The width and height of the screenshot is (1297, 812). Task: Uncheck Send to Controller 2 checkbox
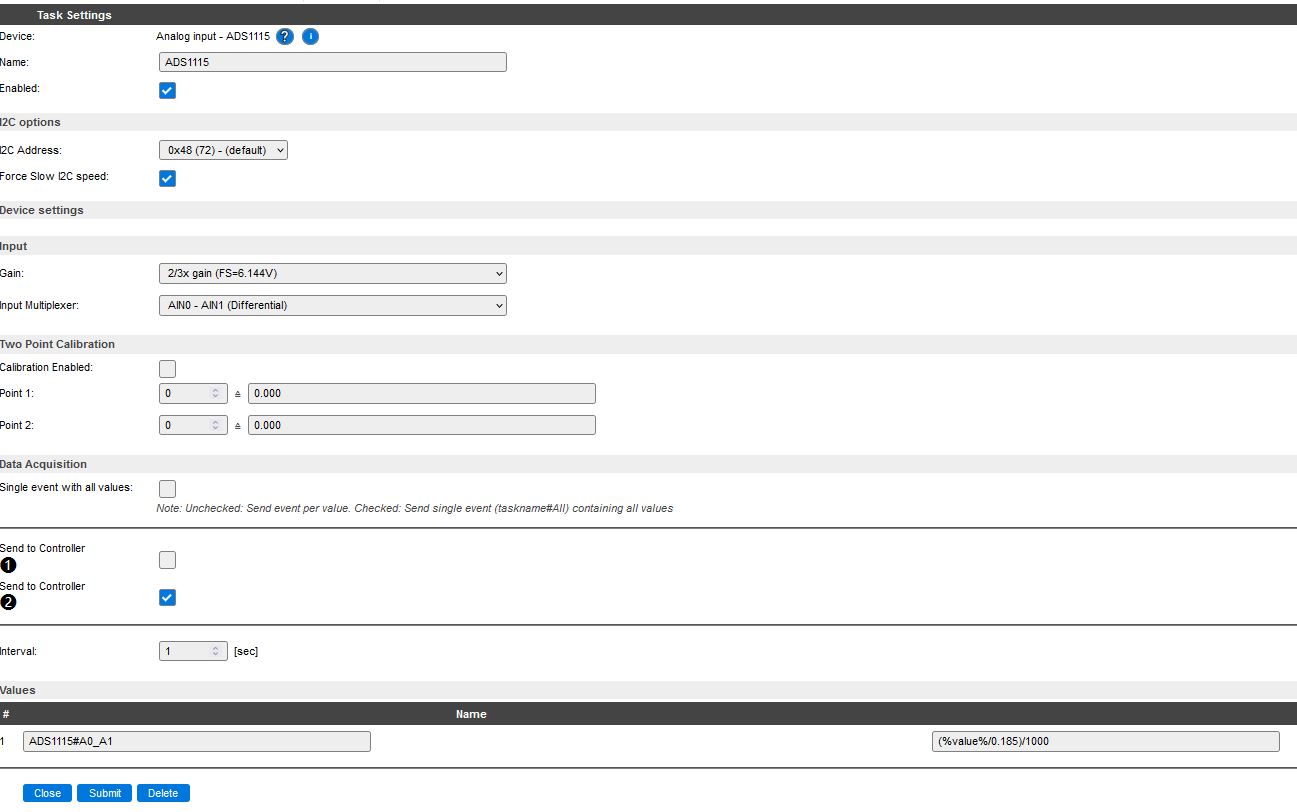pos(168,598)
